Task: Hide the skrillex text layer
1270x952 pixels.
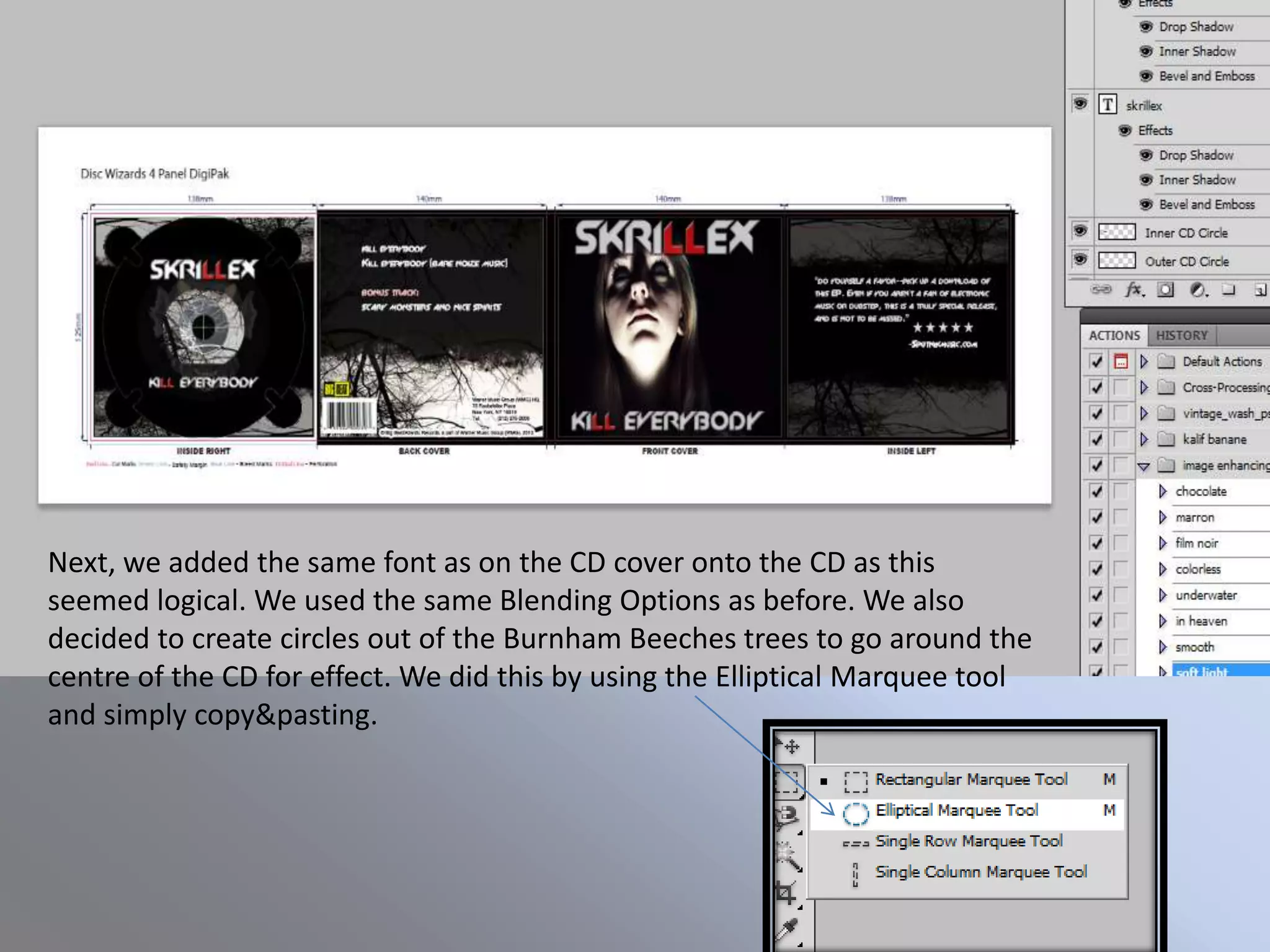Action: [x=1080, y=104]
